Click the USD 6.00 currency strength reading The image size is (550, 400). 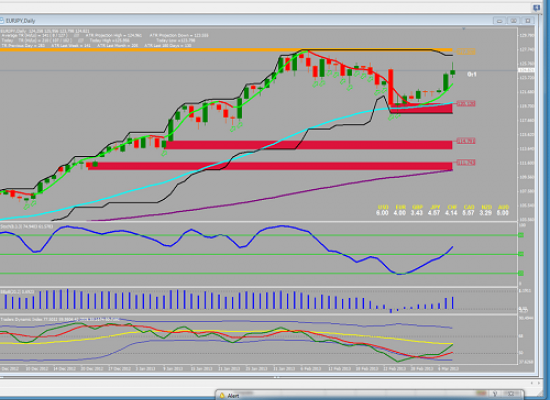(382, 210)
